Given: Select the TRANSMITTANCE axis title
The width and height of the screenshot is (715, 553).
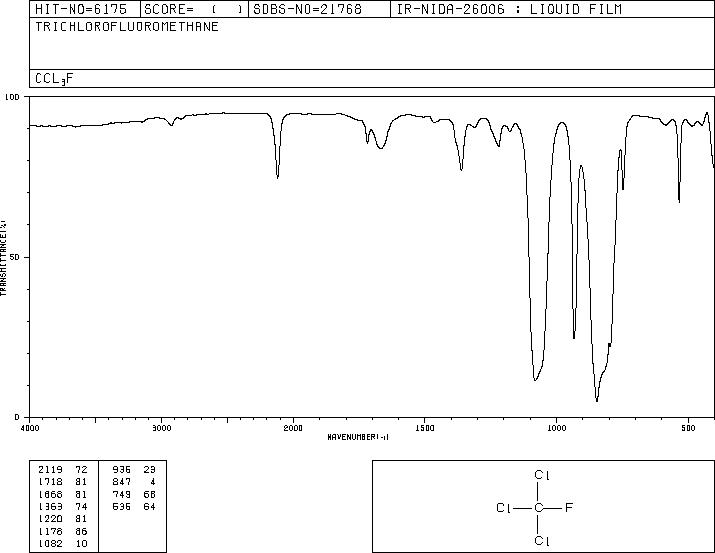Looking at the screenshot, I should (x=3, y=258).
